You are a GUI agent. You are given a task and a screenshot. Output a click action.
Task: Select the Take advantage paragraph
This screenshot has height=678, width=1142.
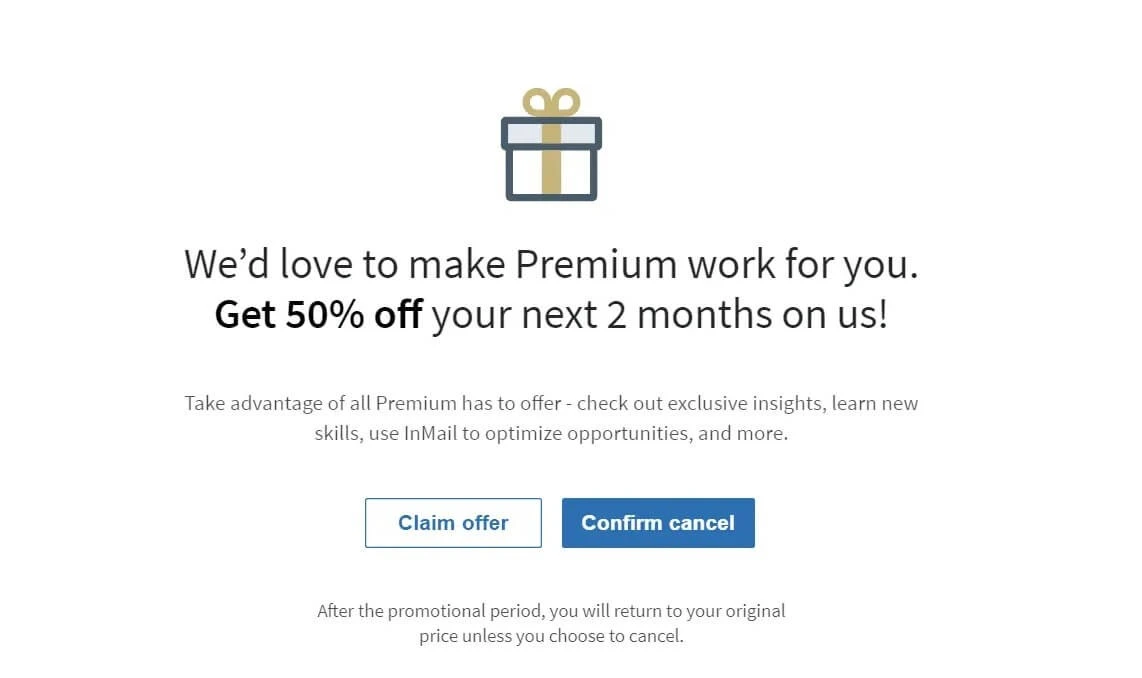tap(551, 418)
